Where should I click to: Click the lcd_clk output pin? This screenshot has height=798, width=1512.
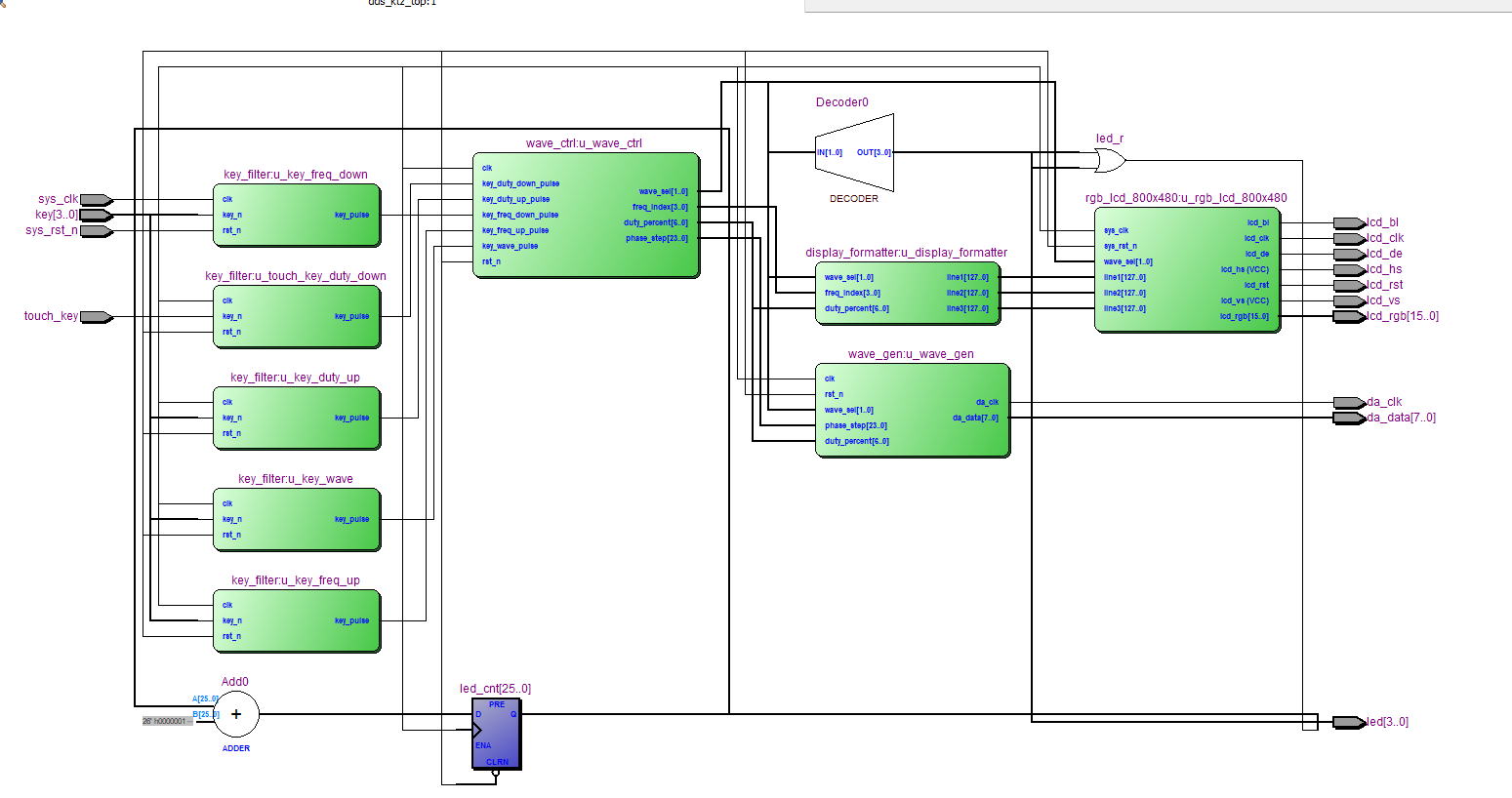(x=1349, y=238)
